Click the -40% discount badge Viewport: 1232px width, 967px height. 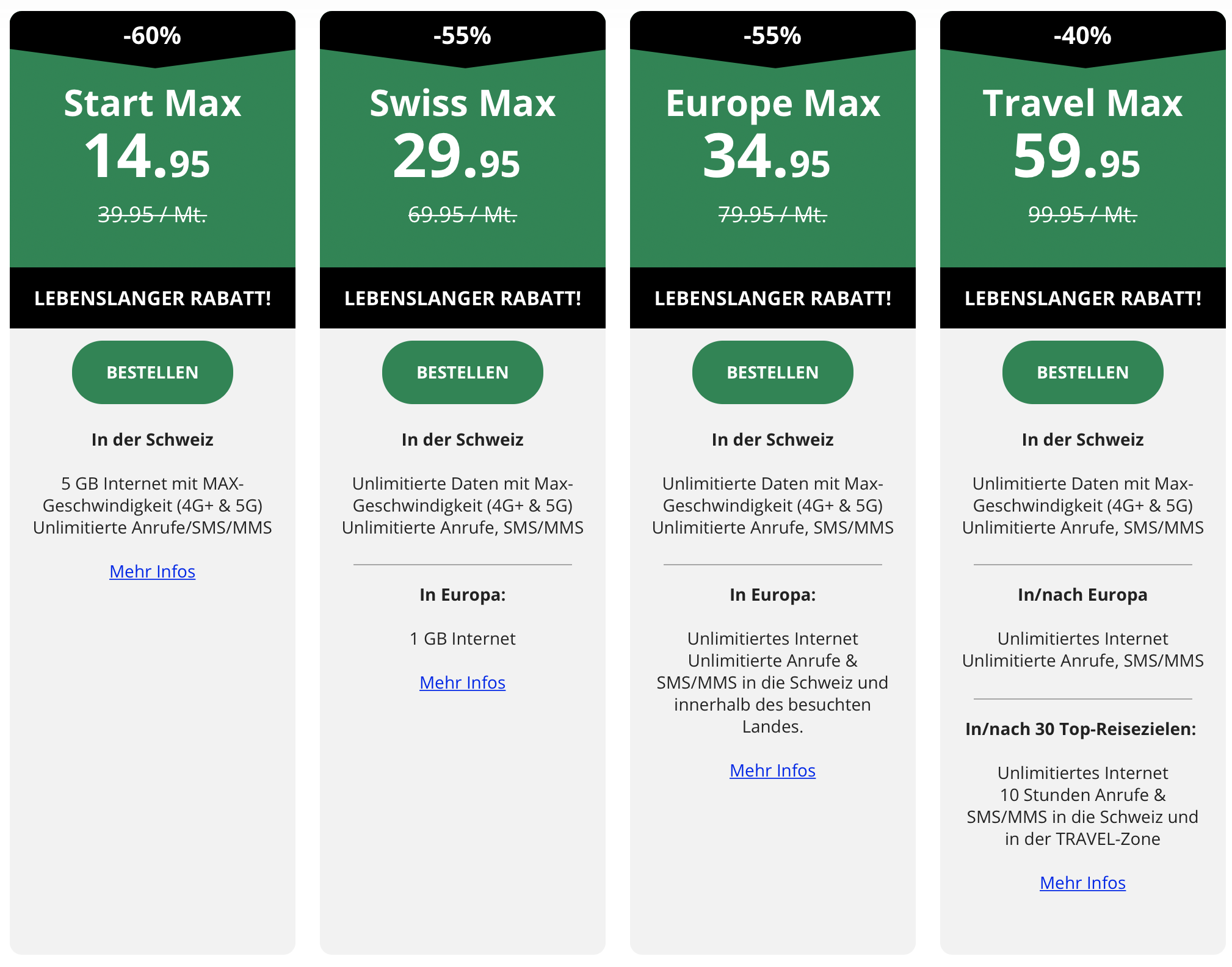coord(1082,35)
